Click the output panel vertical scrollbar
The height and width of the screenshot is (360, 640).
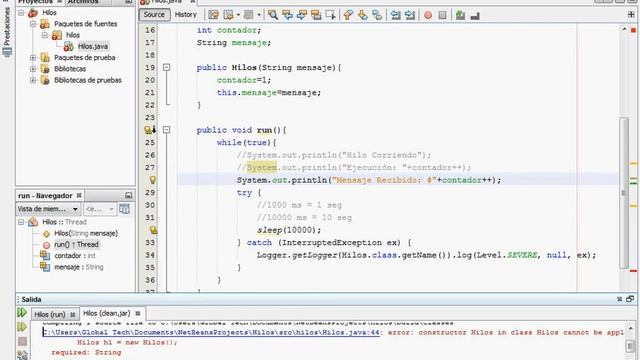coord(631,346)
